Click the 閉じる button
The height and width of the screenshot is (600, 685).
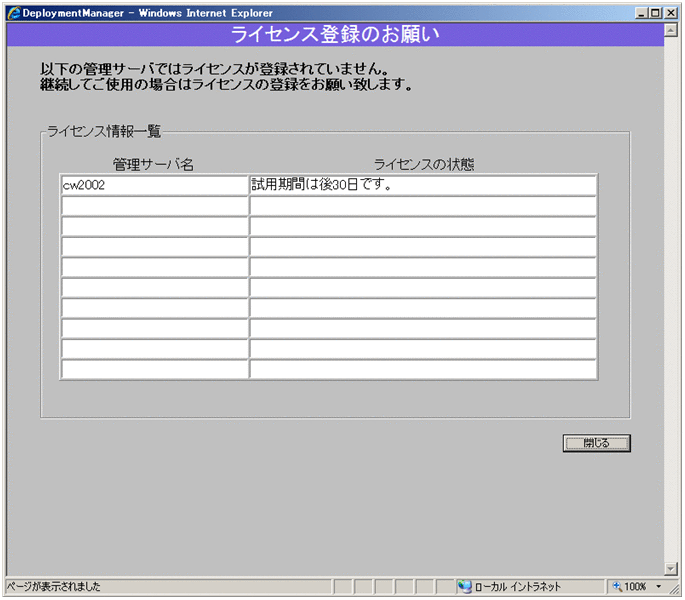[x=596, y=443]
